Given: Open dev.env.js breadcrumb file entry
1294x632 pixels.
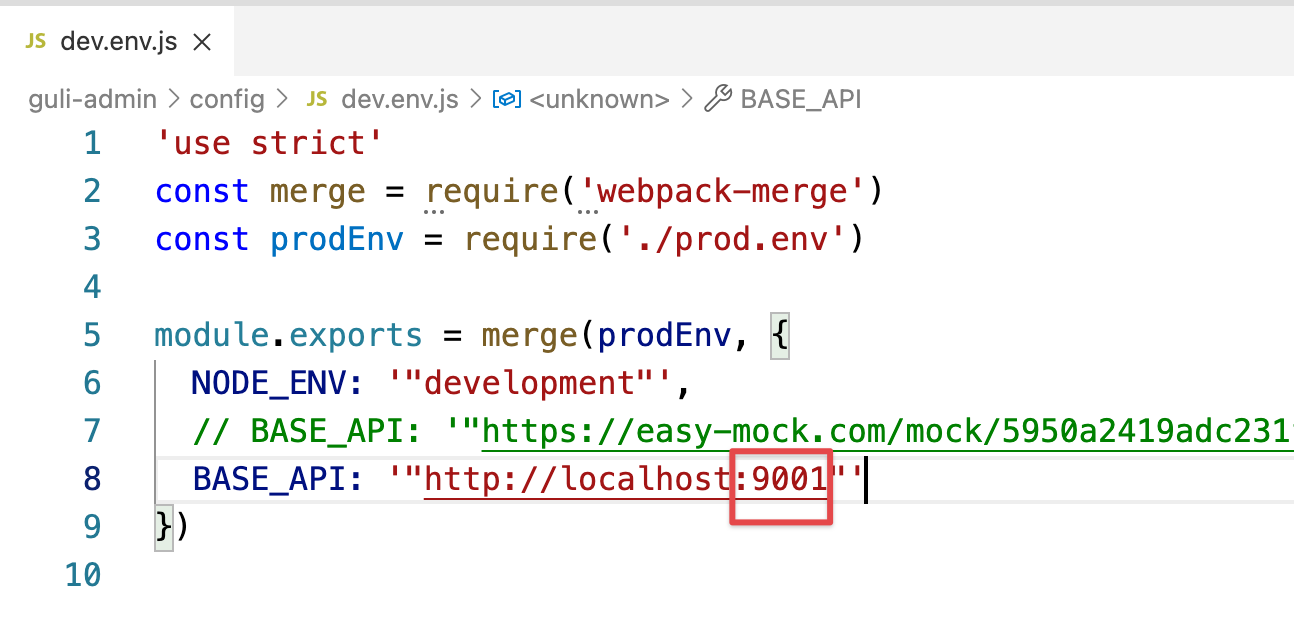Looking at the screenshot, I should pos(399,99).
